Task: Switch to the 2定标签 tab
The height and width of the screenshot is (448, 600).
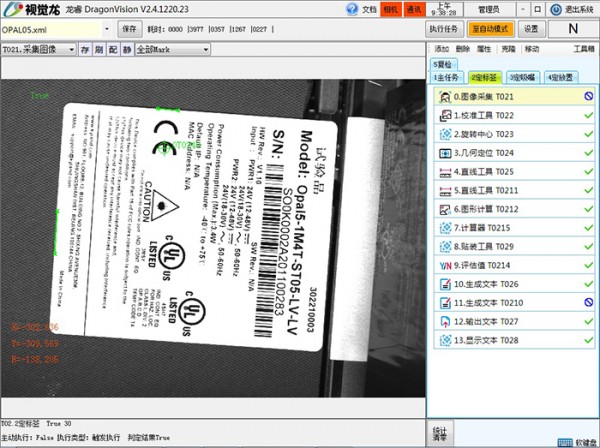Action: pyautogui.click(x=485, y=77)
